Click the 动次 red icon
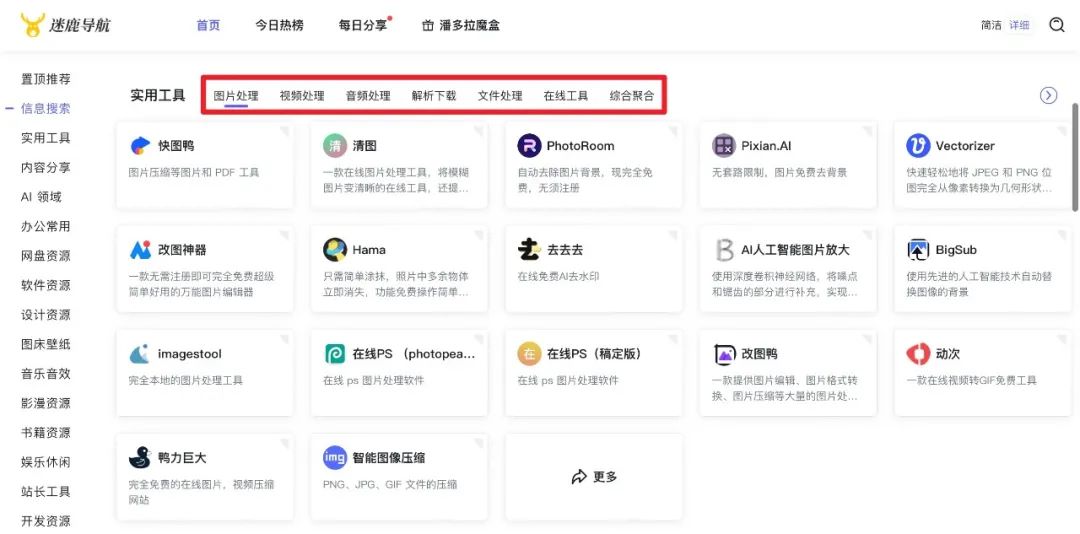The height and width of the screenshot is (534, 1080). (x=918, y=354)
